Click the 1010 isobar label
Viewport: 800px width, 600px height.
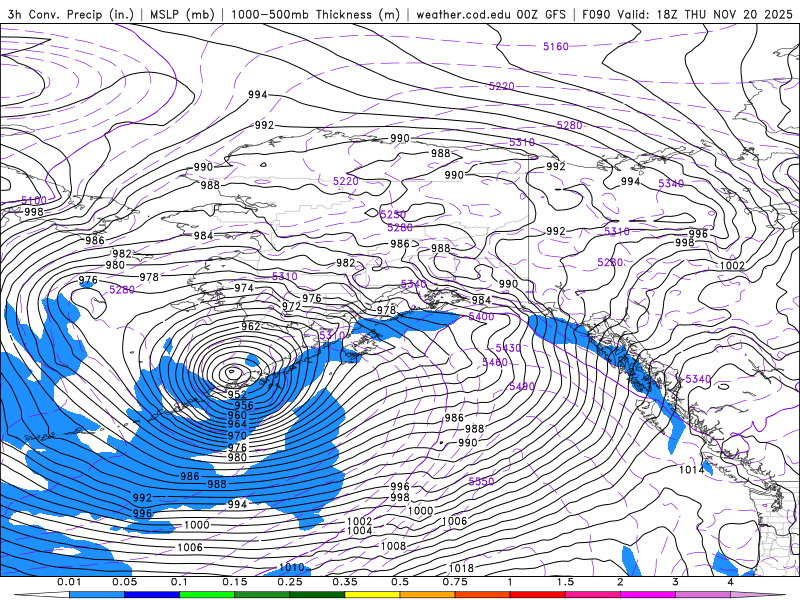(x=292, y=567)
